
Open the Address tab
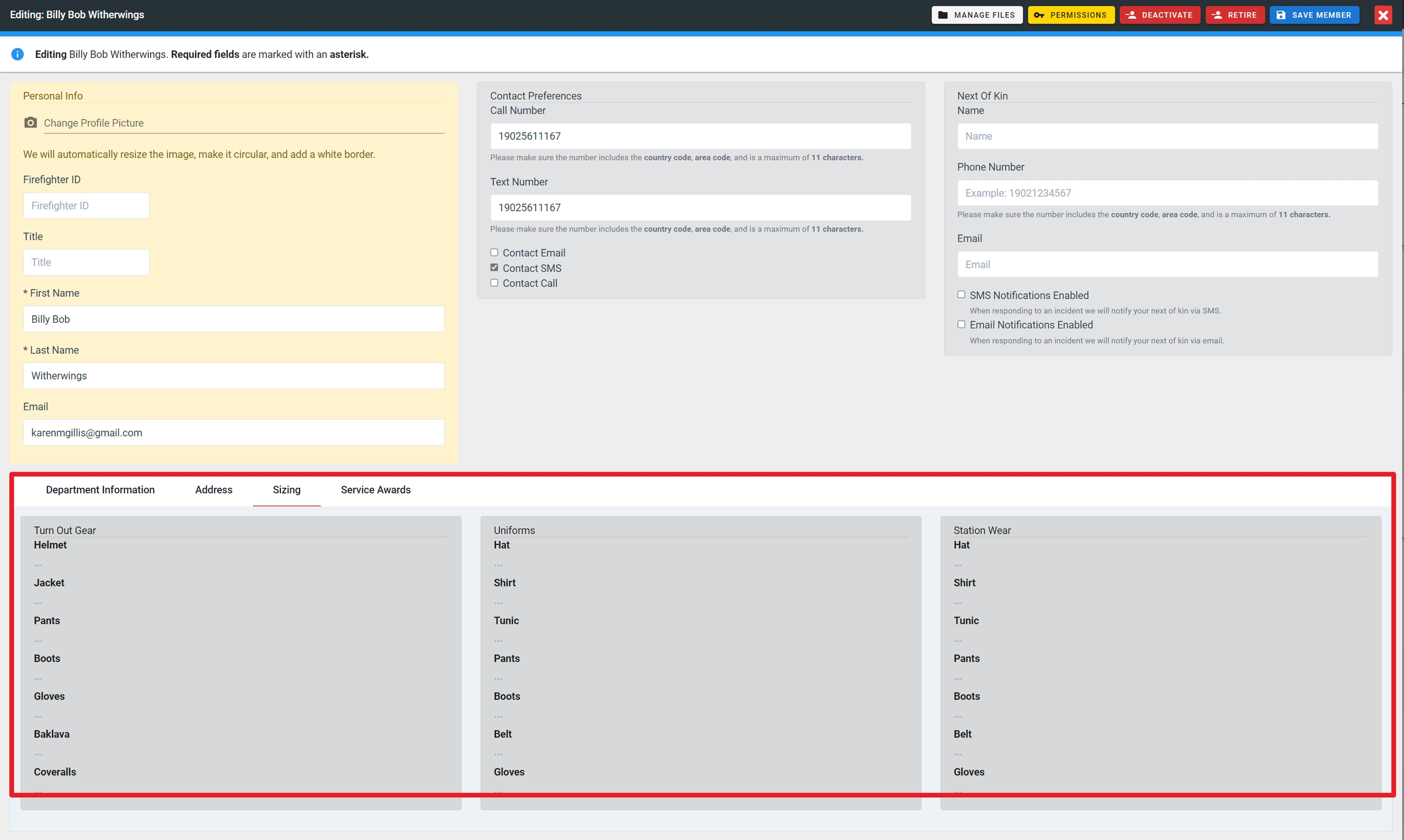[x=213, y=490]
